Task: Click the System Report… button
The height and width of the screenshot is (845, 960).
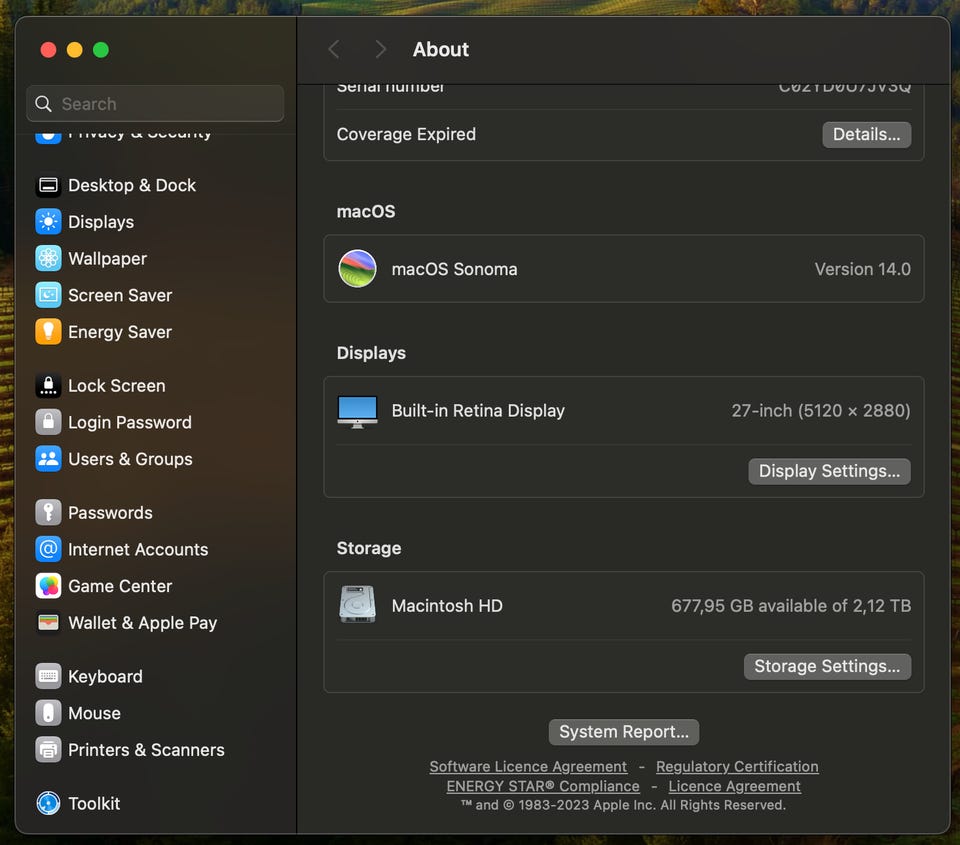Action: (624, 732)
